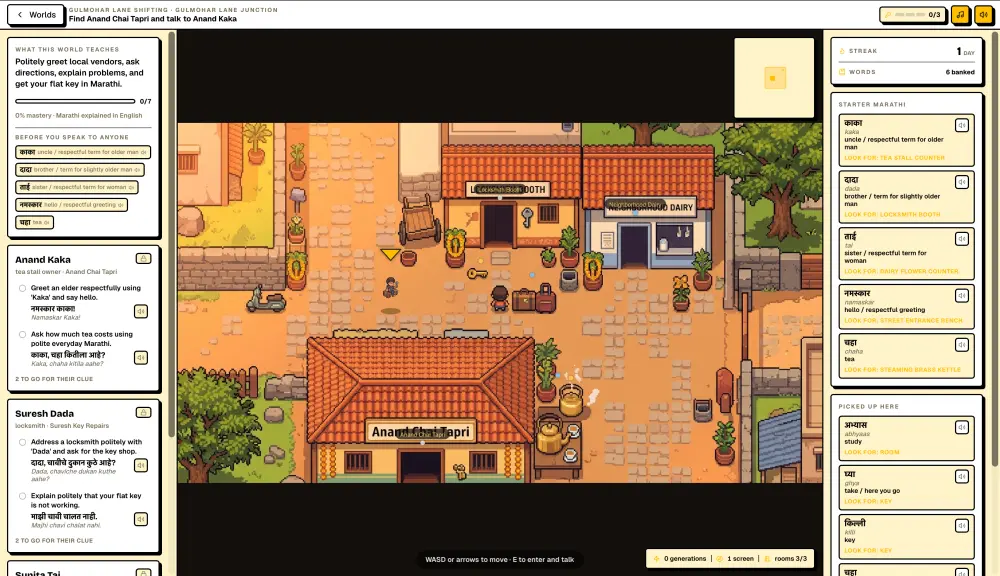
Task: Play audio for नमस्कार starter card
Action: (x=962, y=295)
